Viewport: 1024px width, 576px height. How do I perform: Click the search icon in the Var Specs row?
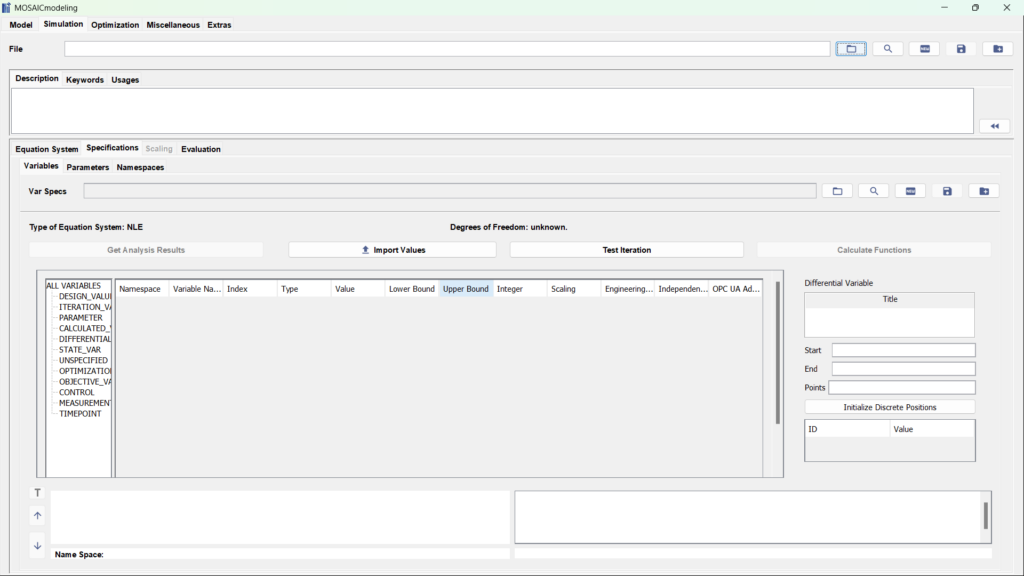pos(874,190)
